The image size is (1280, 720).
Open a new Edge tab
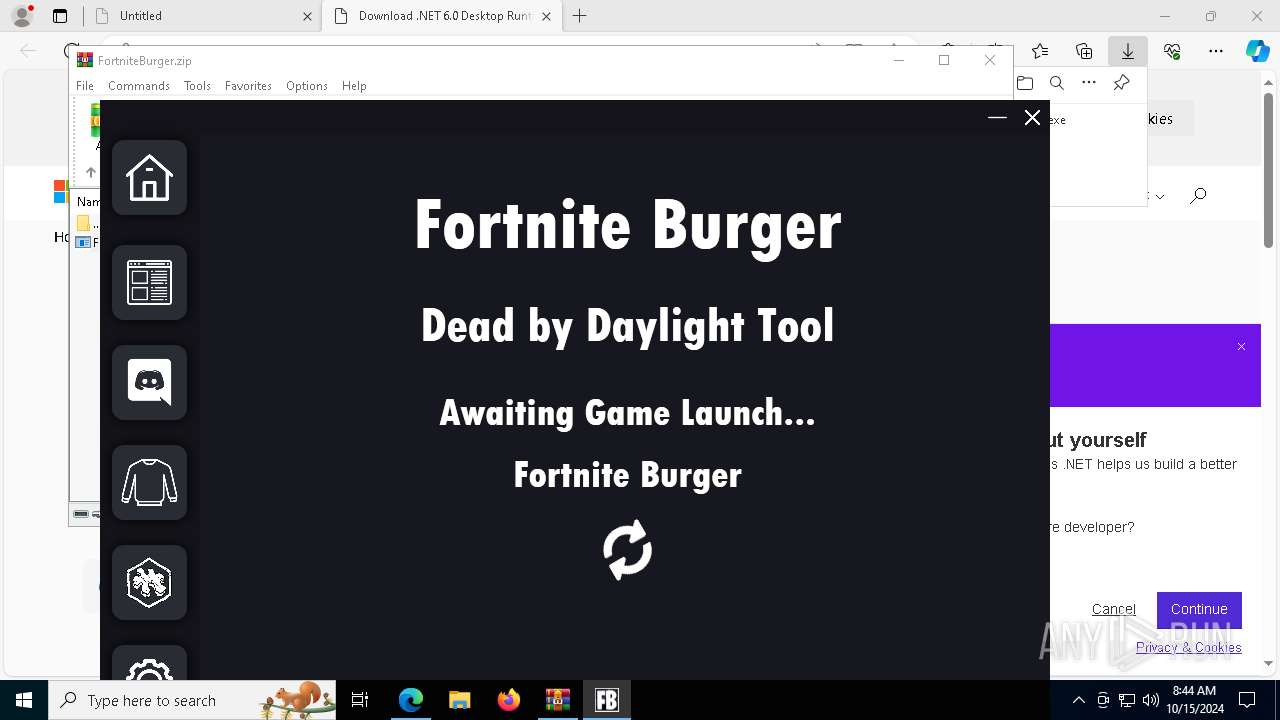click(580, 16)
